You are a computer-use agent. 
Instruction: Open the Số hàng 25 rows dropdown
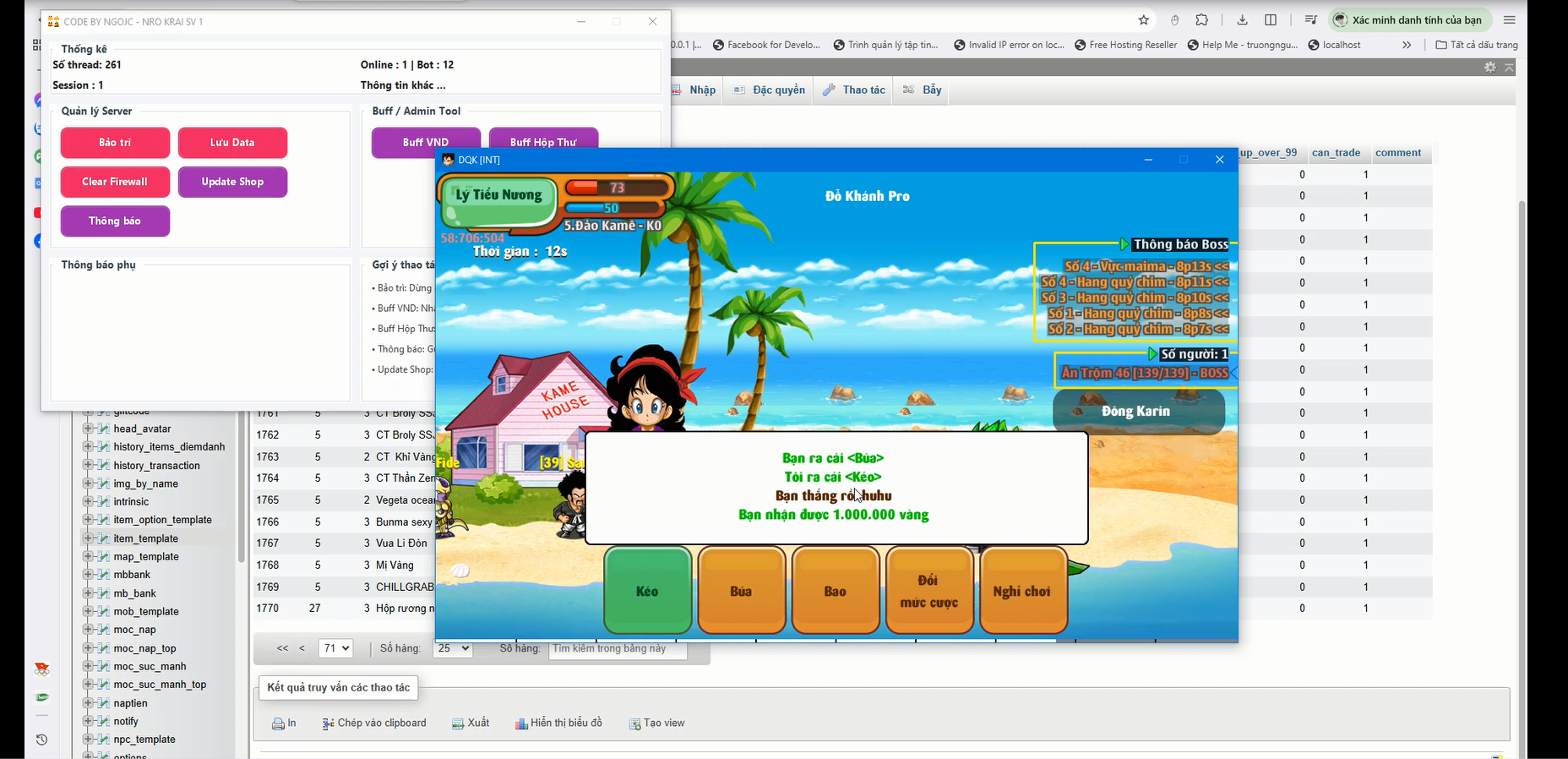coord(452,648)
